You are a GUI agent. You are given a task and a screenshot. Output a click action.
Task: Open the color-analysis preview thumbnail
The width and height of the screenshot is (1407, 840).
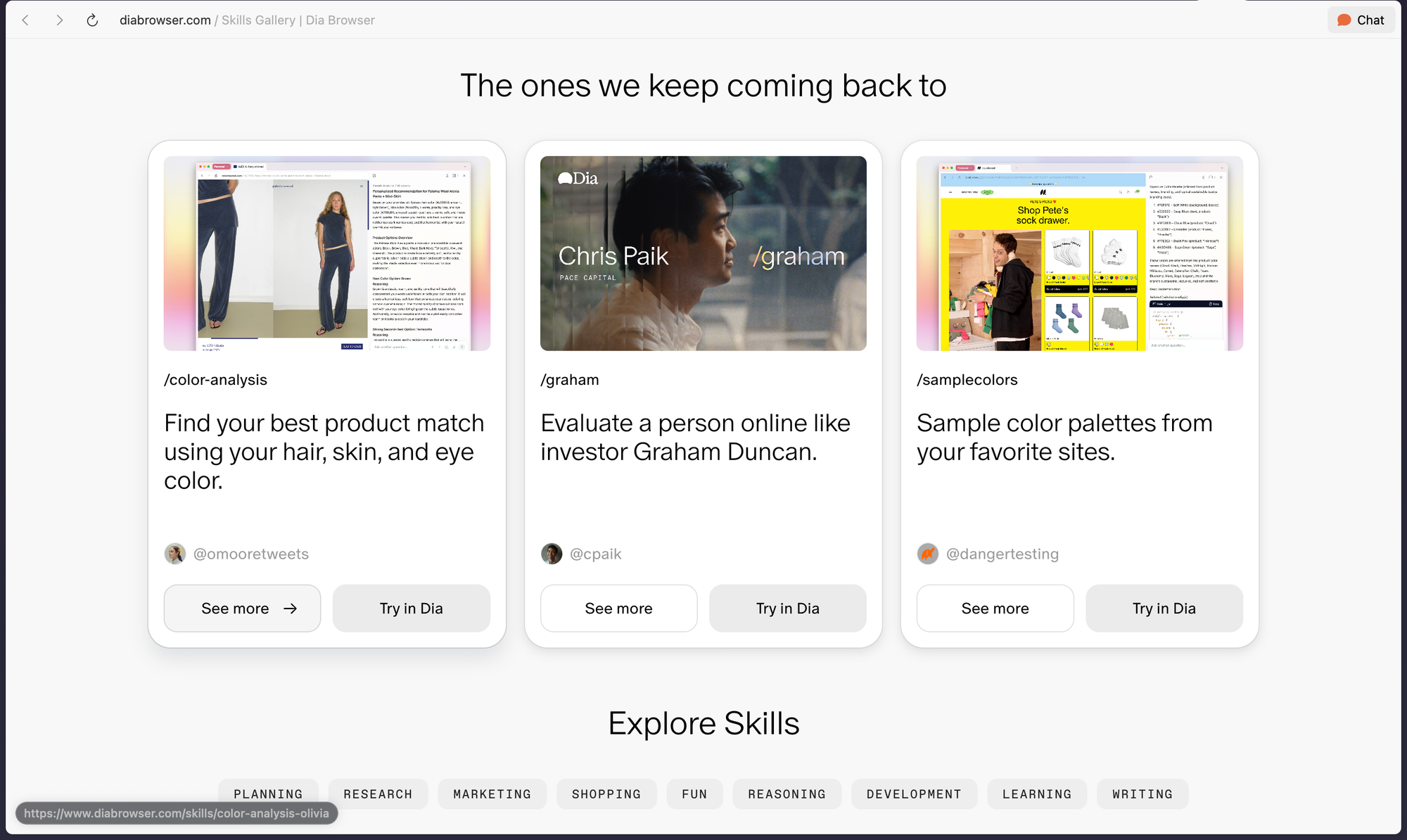[x=327, y=253]
